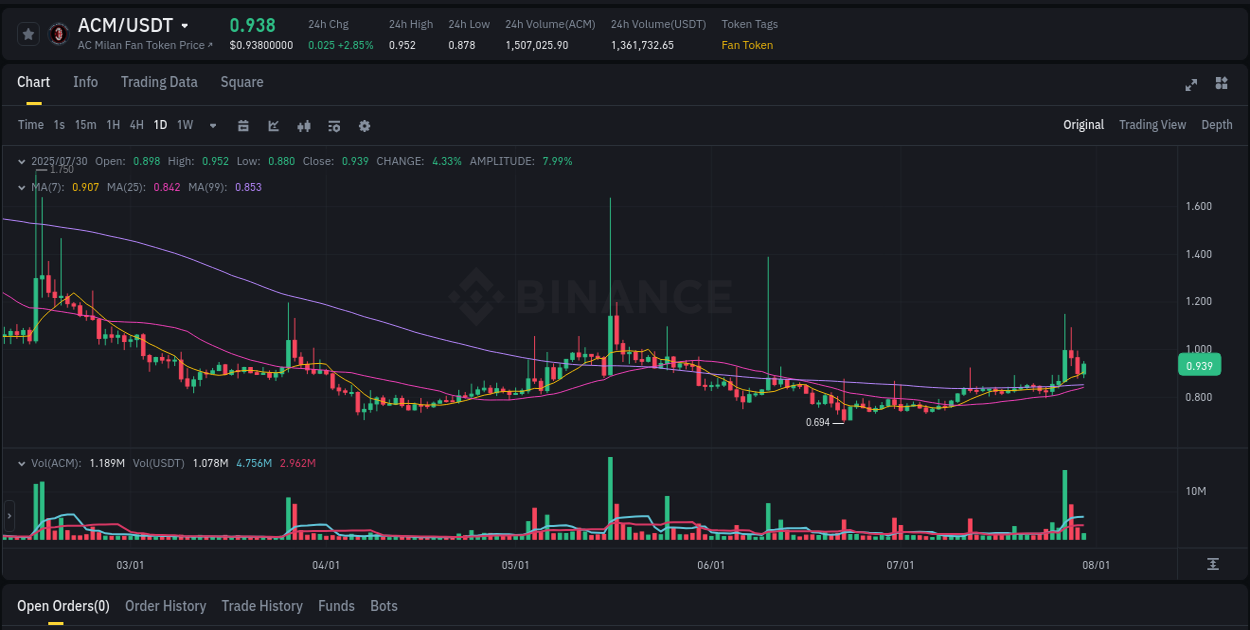Collapse the OHLC info row chevron
The height and width of the screenshot is (630, 1250).
coord(21,161)
